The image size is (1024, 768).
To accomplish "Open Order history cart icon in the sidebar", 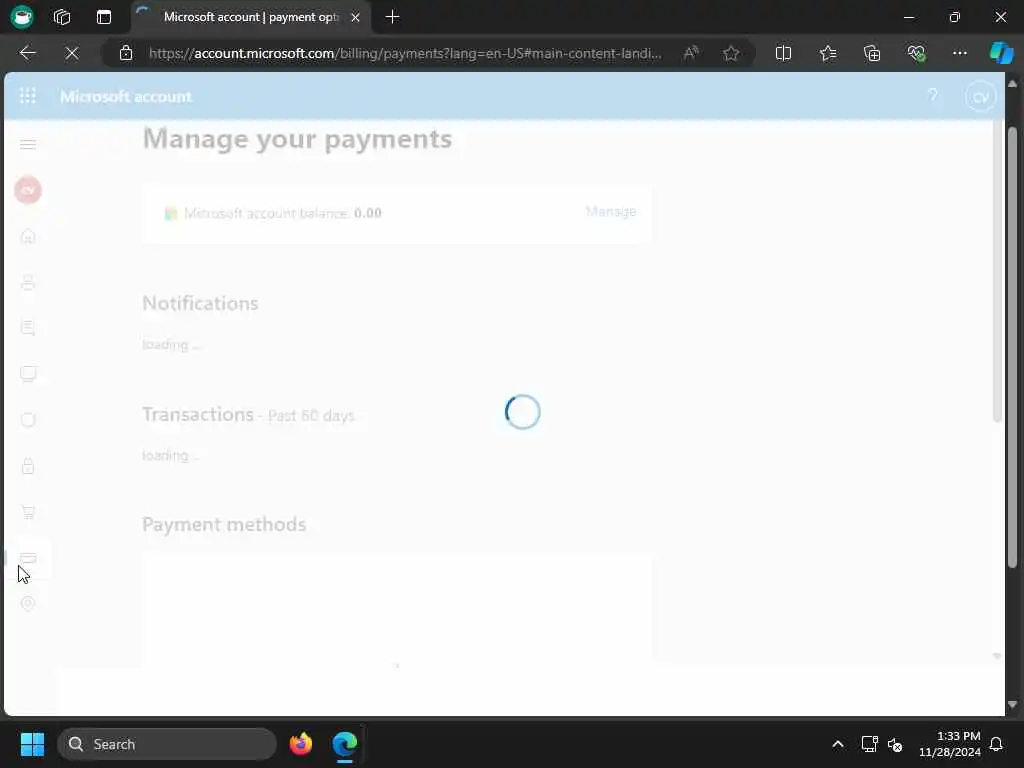I will coord(27,511).
